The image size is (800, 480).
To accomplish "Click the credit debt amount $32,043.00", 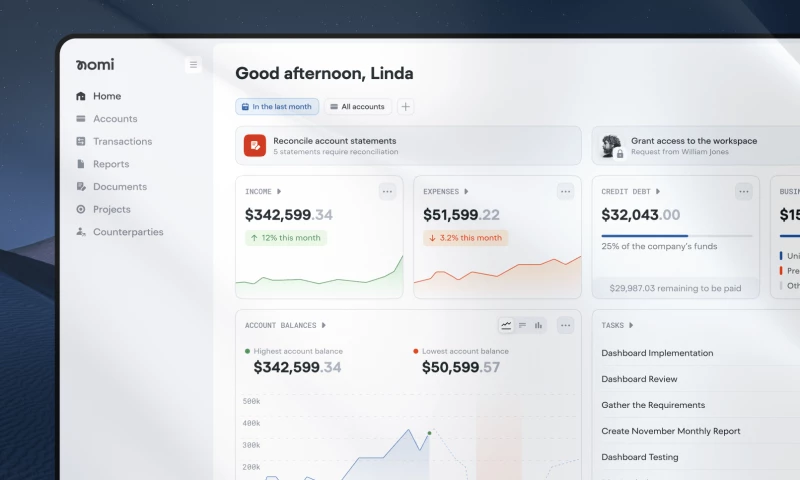I will coord(640,215).
